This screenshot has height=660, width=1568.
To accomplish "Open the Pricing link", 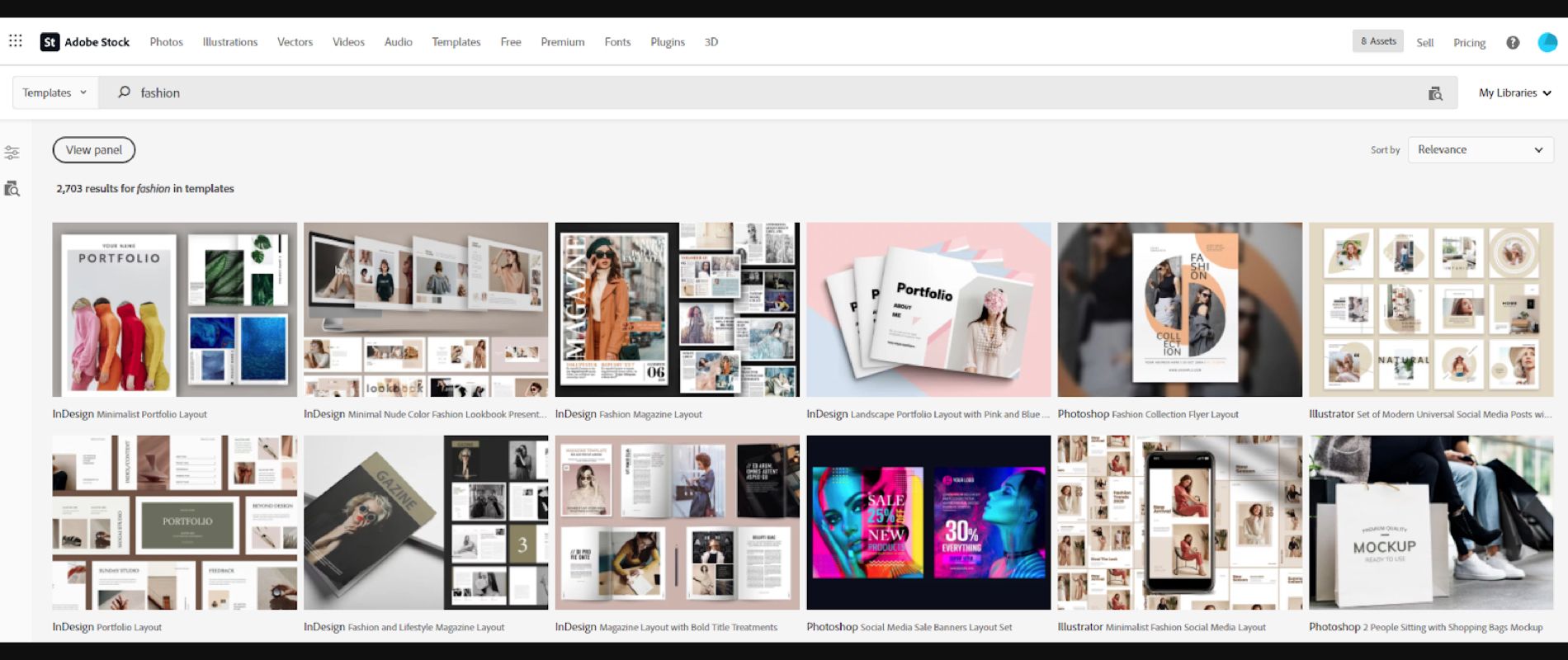I will tap(1469, 43).
